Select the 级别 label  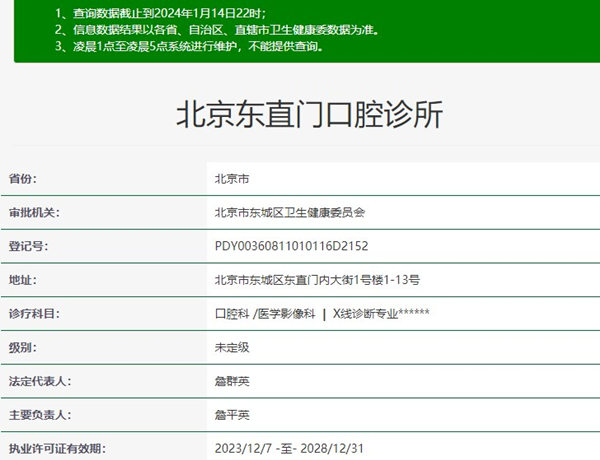[23, 347]
